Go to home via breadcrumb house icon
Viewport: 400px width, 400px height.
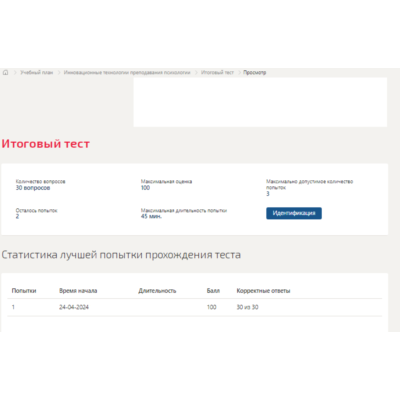pyautogui.click(x=6, y=72)
